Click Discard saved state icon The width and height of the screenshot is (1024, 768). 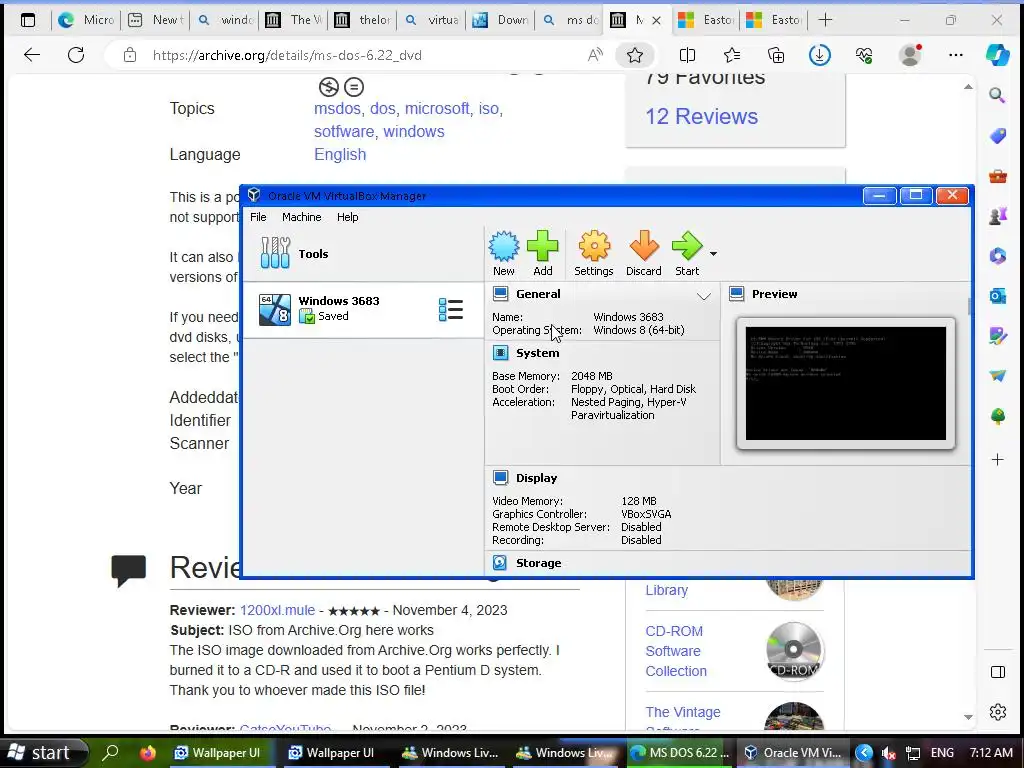(644, 253)
